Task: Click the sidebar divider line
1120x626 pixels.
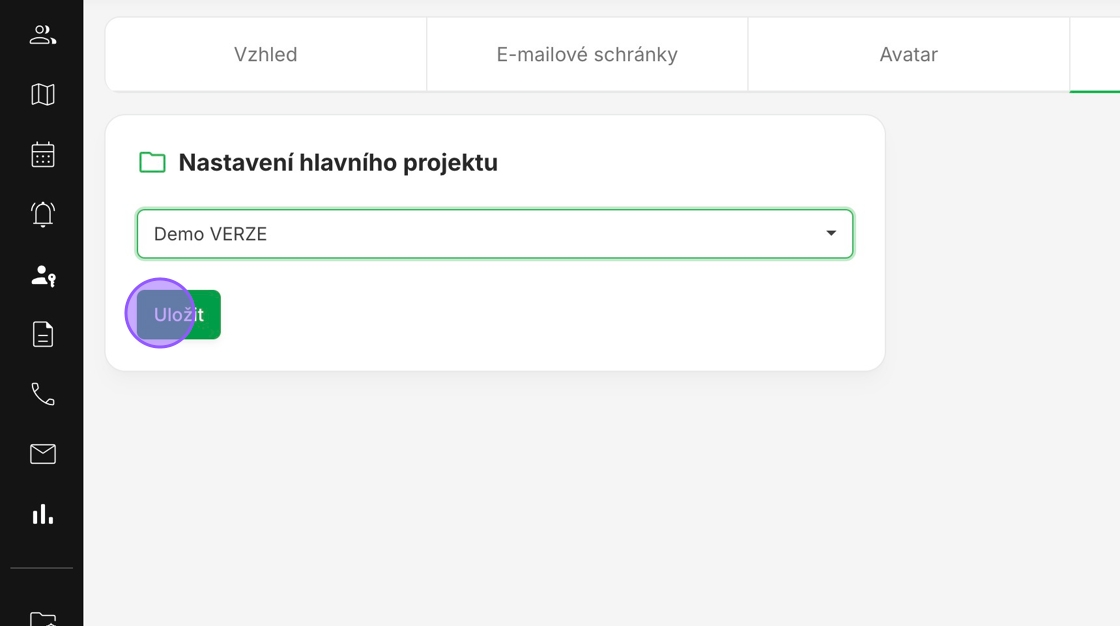Action: [42, 568]
